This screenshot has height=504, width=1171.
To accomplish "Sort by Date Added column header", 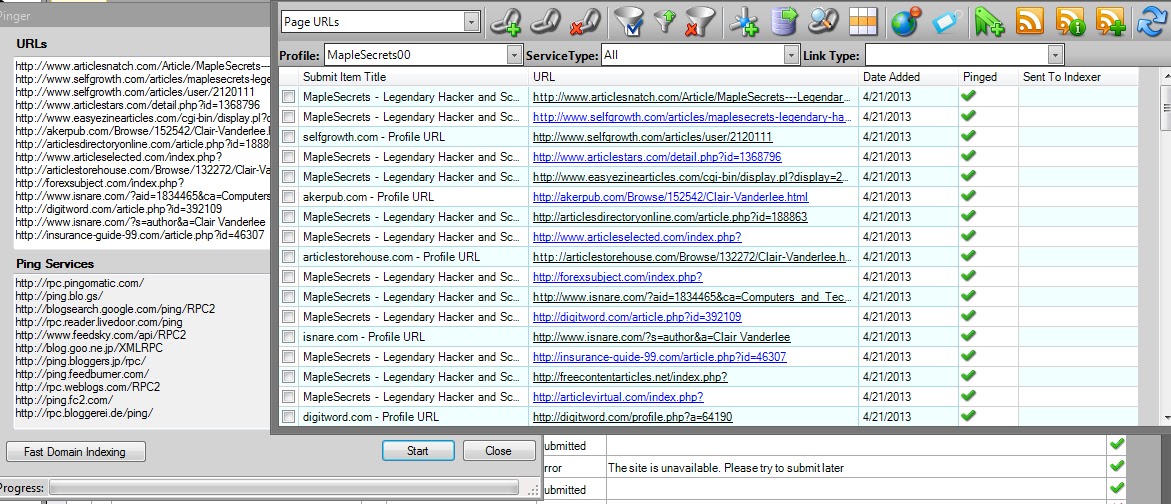I will point(908,77).
